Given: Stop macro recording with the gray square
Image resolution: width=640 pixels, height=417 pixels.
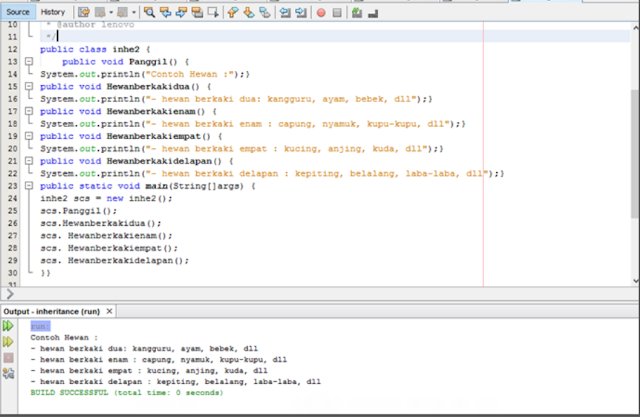Looking at the screenshot, I should (337, 13).
